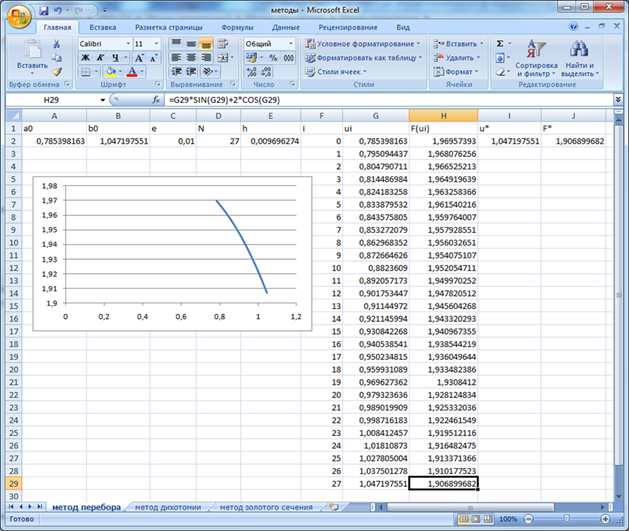
Task: Click the Office button logo
Action: (17, 17)
